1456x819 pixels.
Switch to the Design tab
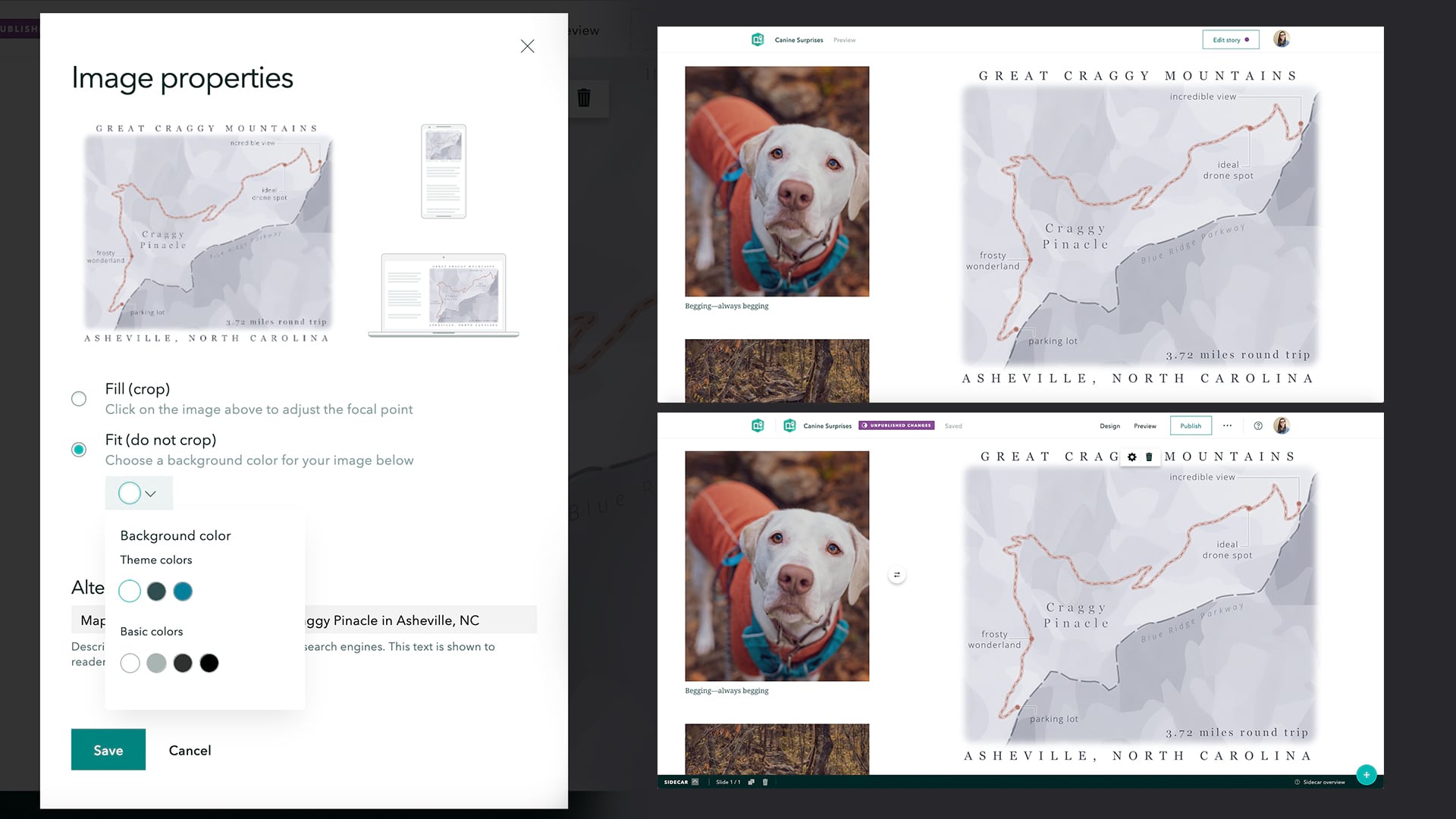coord(1109,425)
